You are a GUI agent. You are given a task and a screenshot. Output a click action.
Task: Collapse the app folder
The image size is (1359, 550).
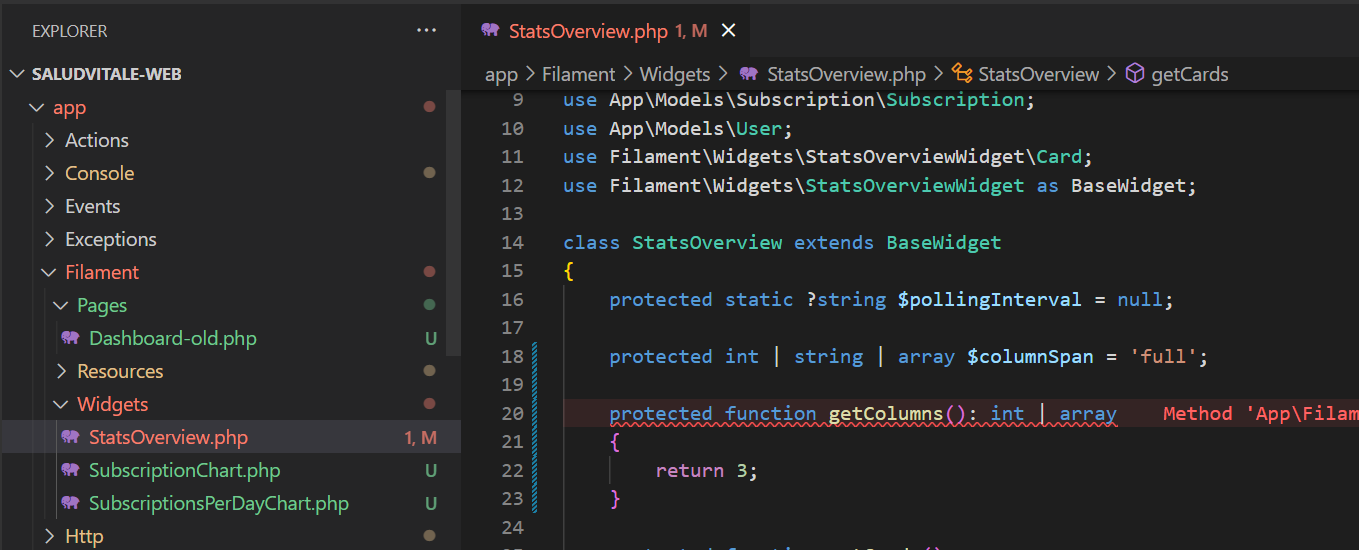coord(37,108)
